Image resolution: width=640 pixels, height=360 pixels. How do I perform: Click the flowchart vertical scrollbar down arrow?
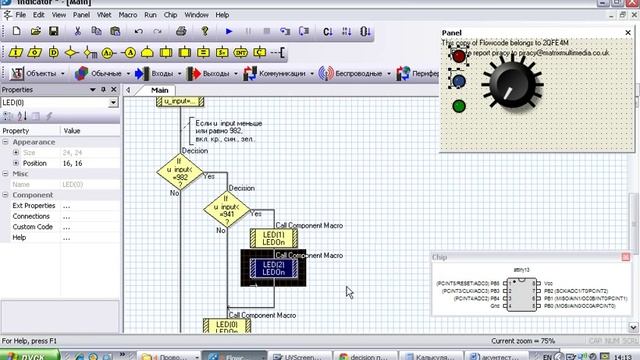point(633,327)
